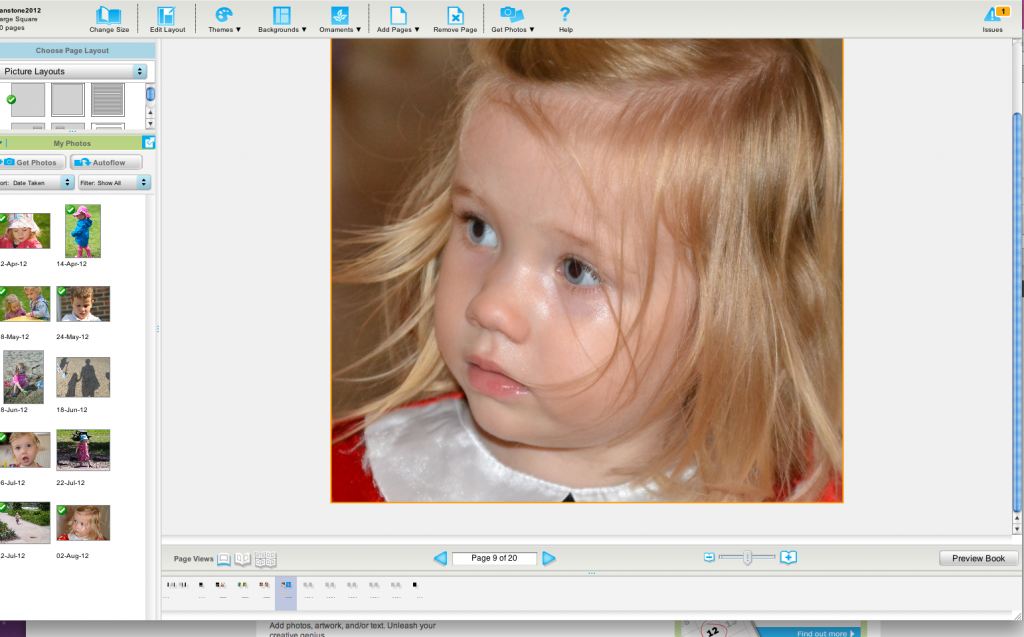Open the Ornaments dropdown
Screen dimensions: 1024x637
click(x=340, y=19)
